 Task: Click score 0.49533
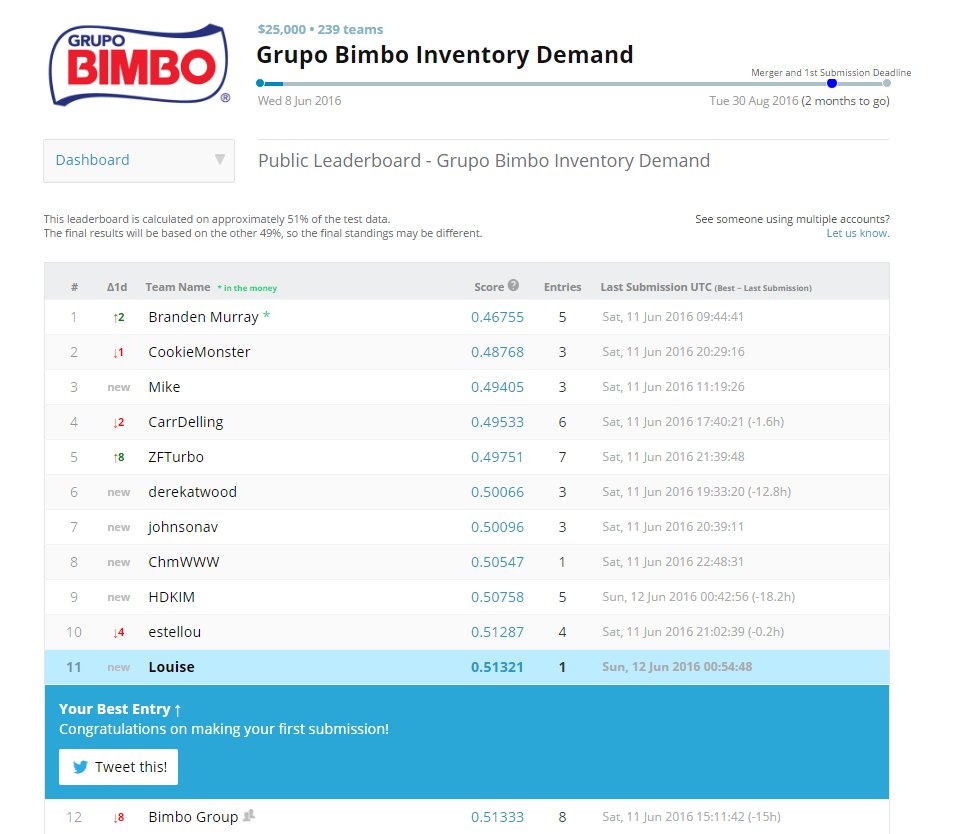coord(497,422)
